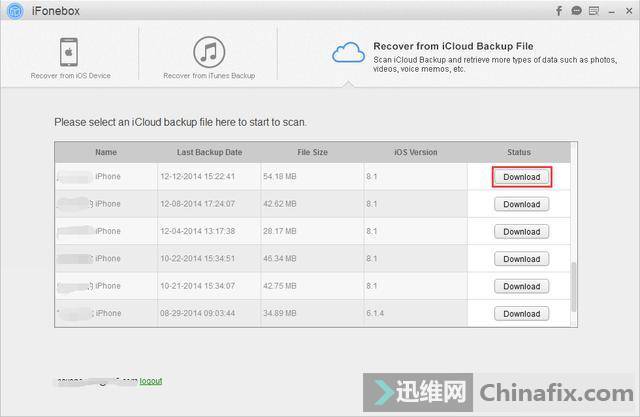This screenshot has height=417, width=640.
Task: Download the 08-29-2014 backup
Action: coord(522,314)
